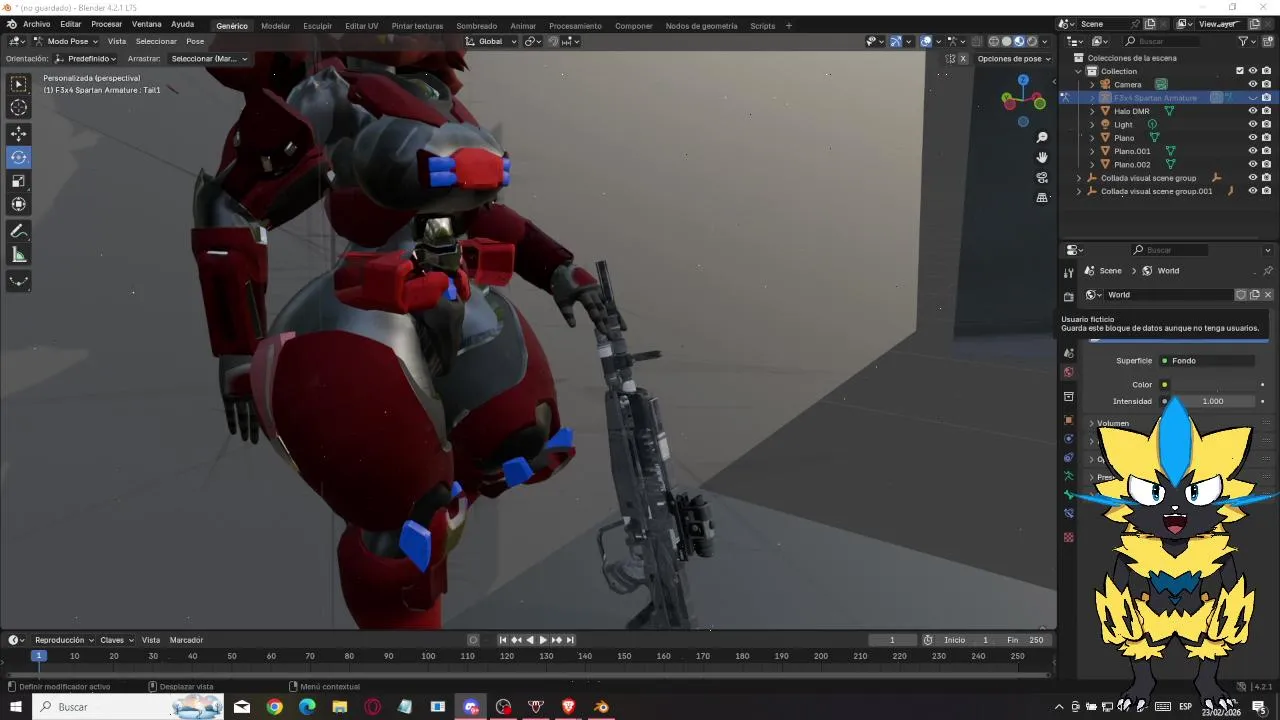
Task: Select the Select Box tool
Action: (19, 84)
